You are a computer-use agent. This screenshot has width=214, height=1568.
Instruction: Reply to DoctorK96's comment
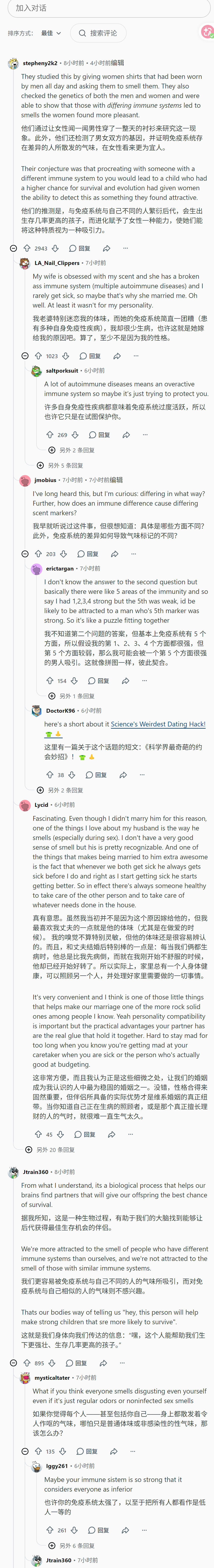tap(97, 775)
